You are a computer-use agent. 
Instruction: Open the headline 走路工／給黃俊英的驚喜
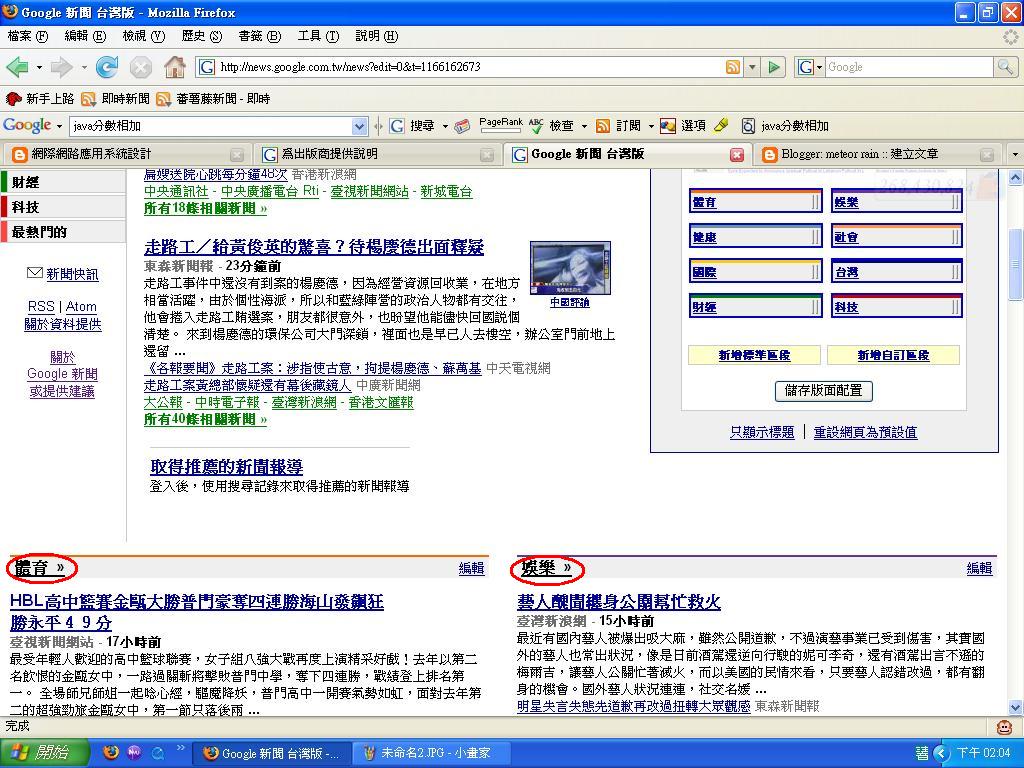314,247
